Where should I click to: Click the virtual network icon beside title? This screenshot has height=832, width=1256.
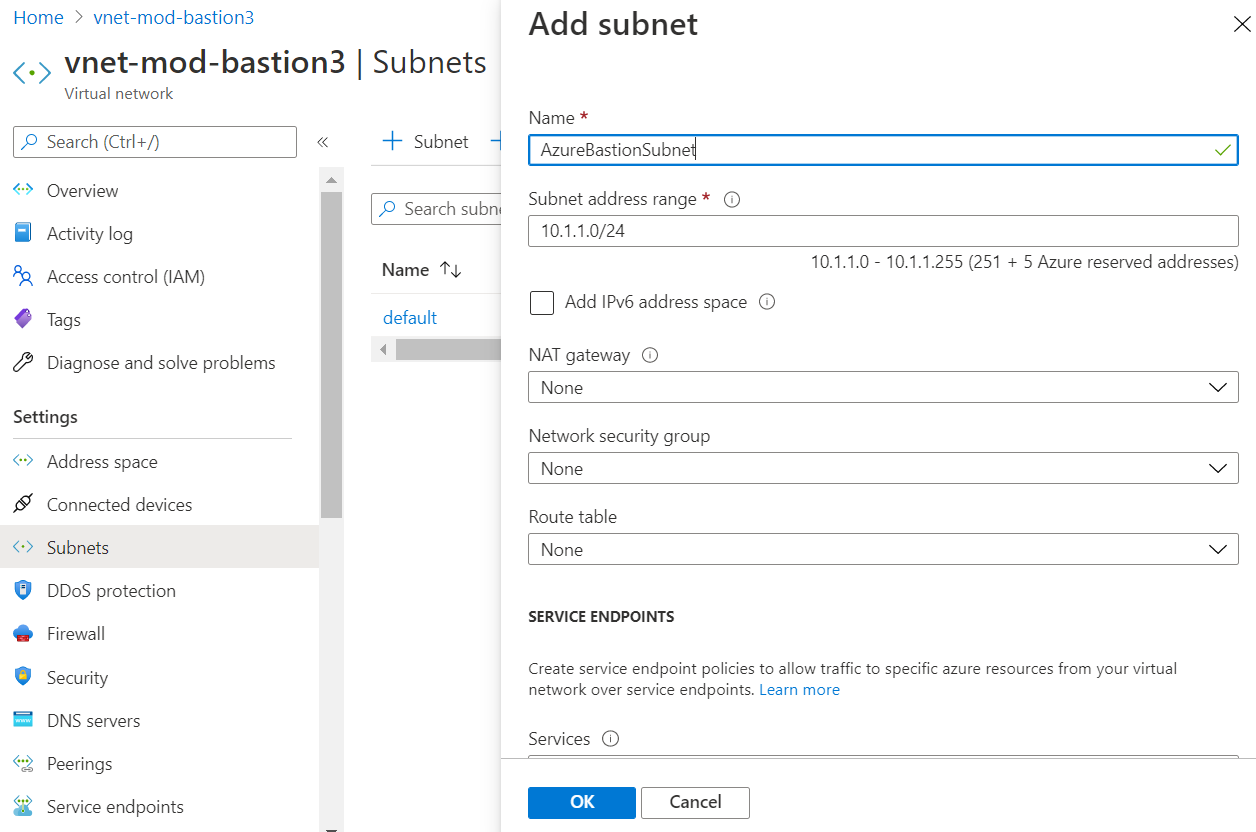pos(31,73)
